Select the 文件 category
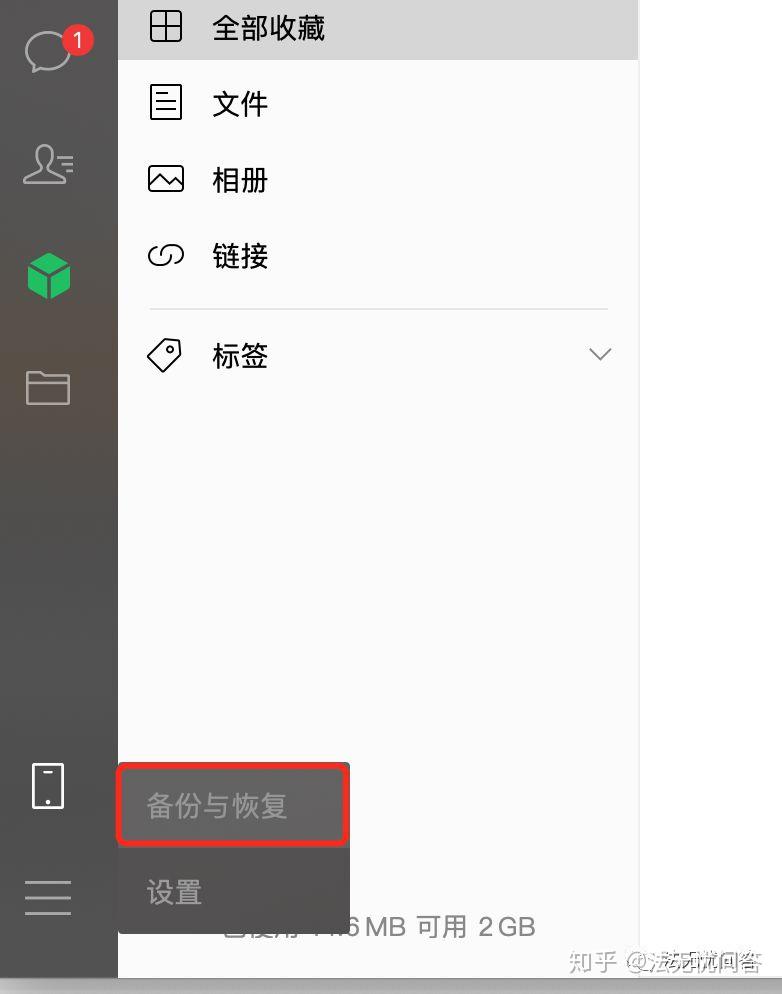Image resolution: width=782 pixels, height=994 pixels. [378, 103]
